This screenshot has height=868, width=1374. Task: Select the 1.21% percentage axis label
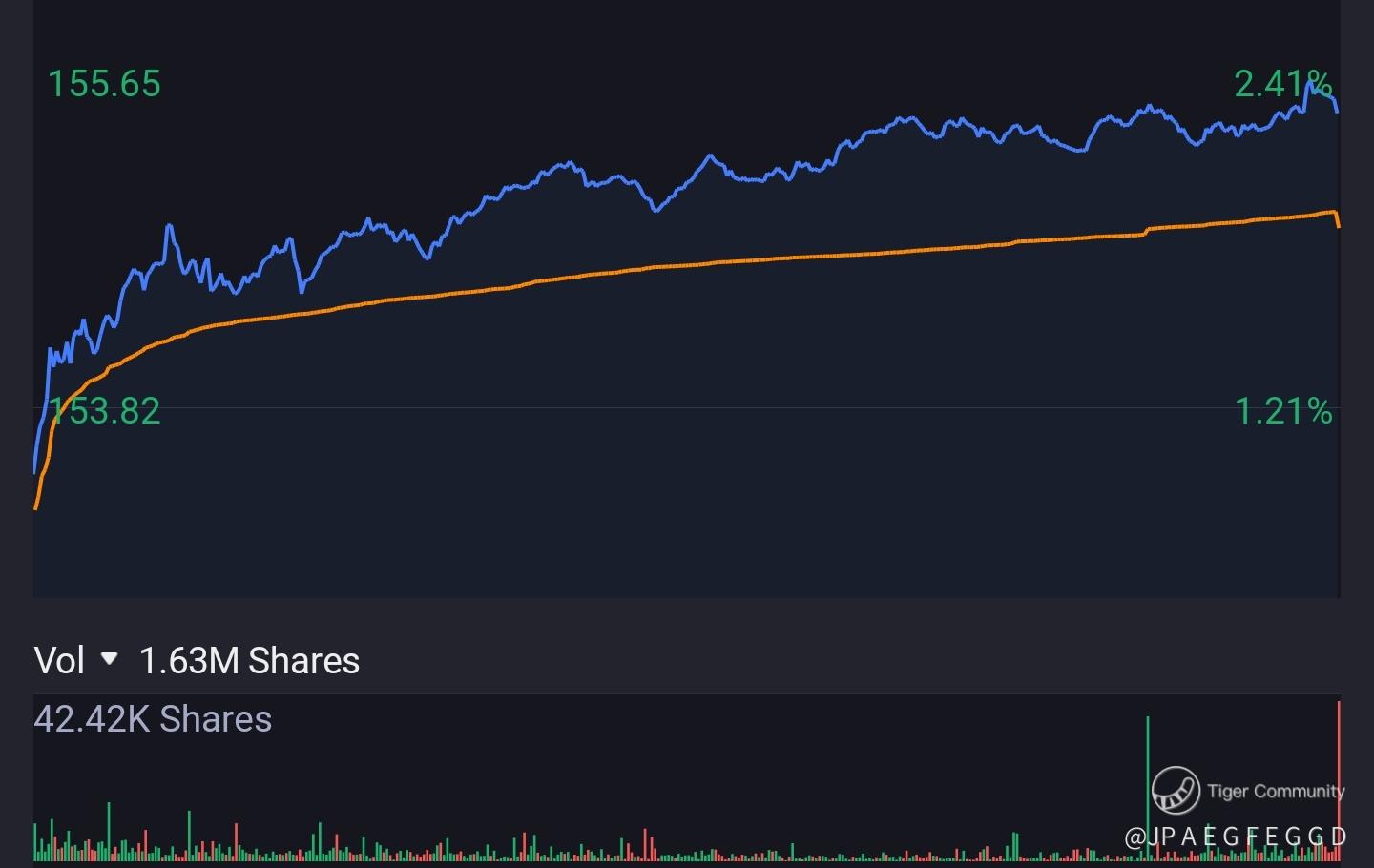[1283, 411]
